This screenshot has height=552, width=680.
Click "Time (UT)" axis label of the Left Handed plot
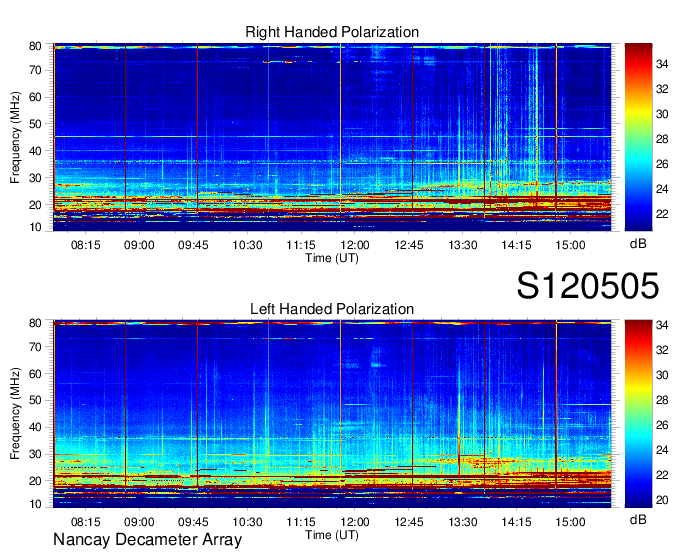coord(332,535)
